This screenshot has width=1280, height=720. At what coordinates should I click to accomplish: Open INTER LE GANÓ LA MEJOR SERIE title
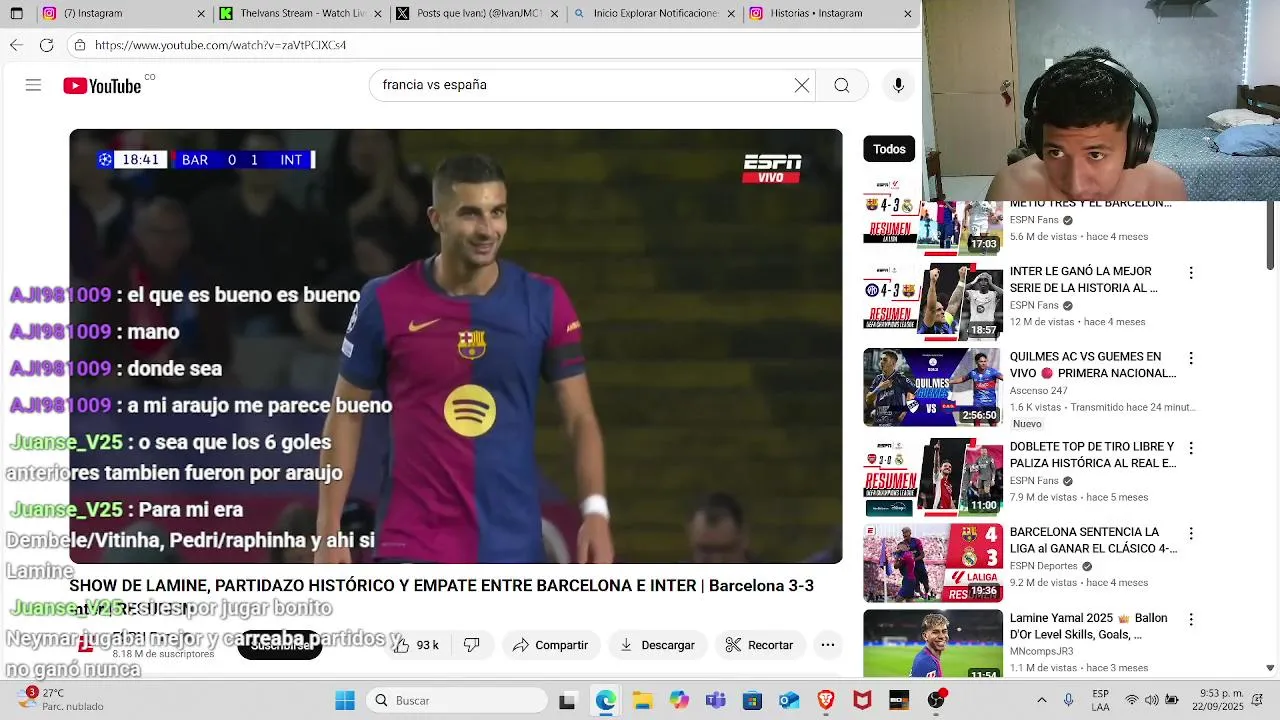pos(1083,279)
